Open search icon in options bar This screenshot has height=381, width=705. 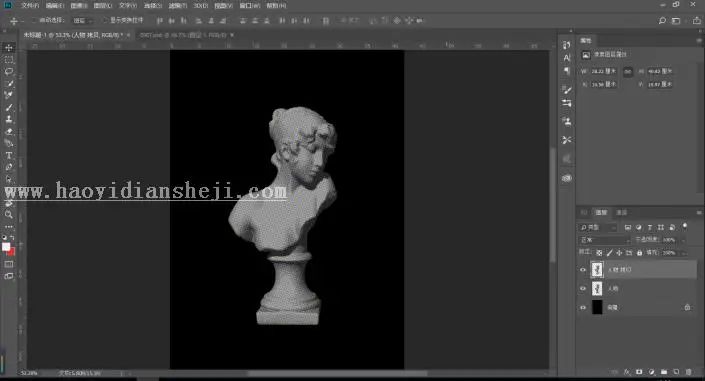[x=662, y=21]
